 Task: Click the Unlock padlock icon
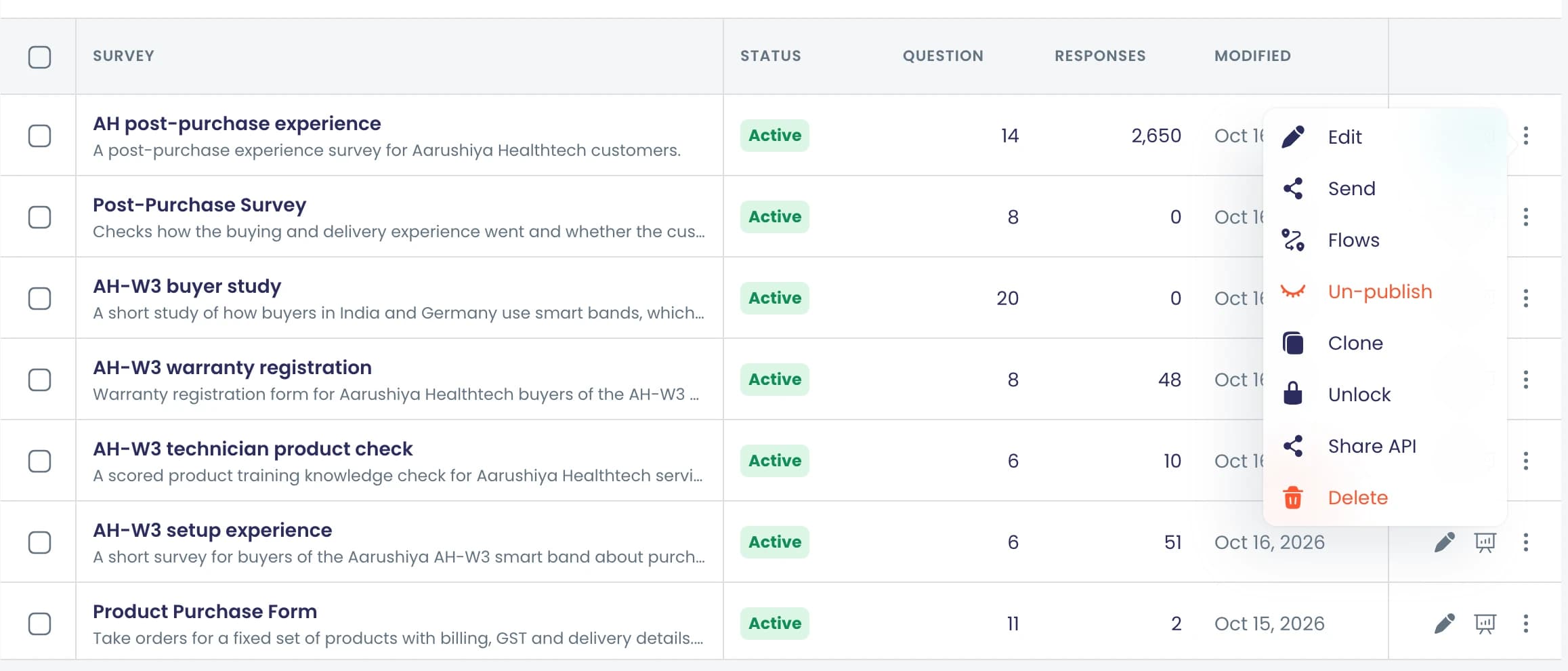1293,394
